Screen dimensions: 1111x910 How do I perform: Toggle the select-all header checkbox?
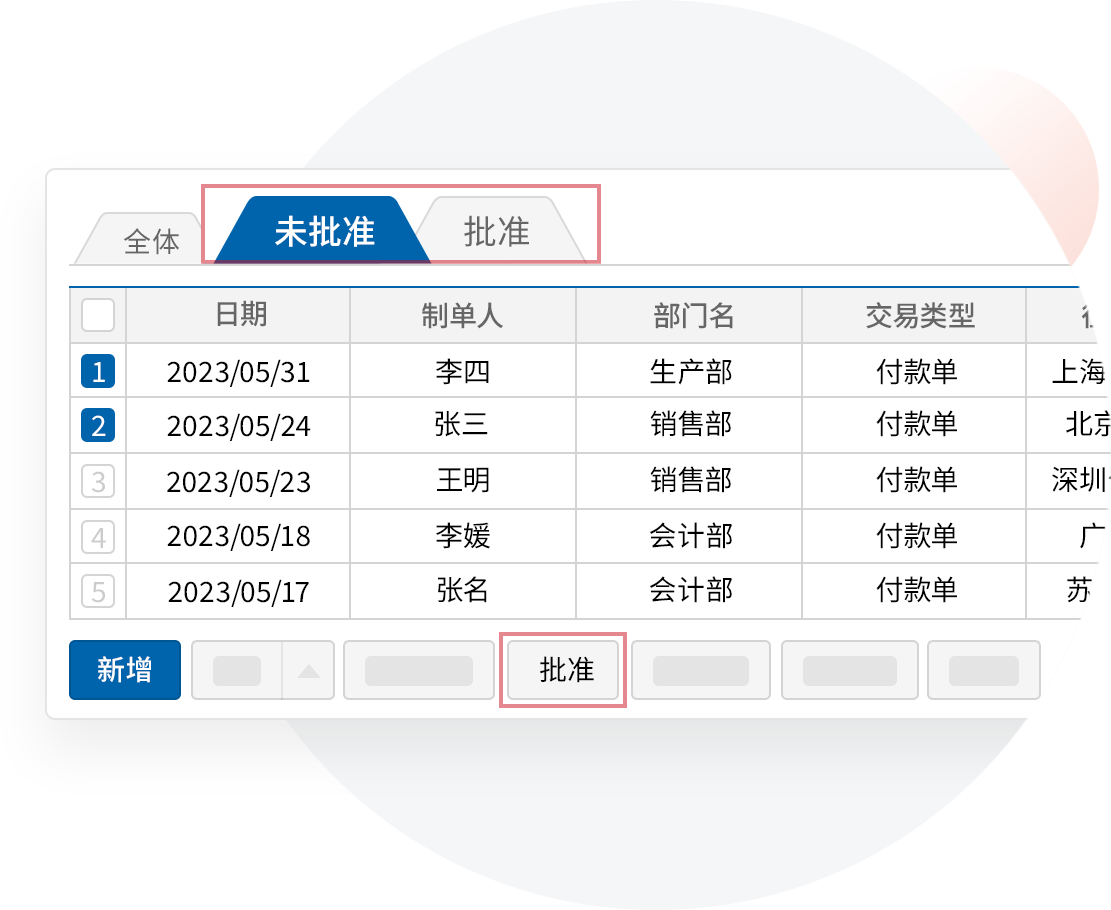(98, 316)
